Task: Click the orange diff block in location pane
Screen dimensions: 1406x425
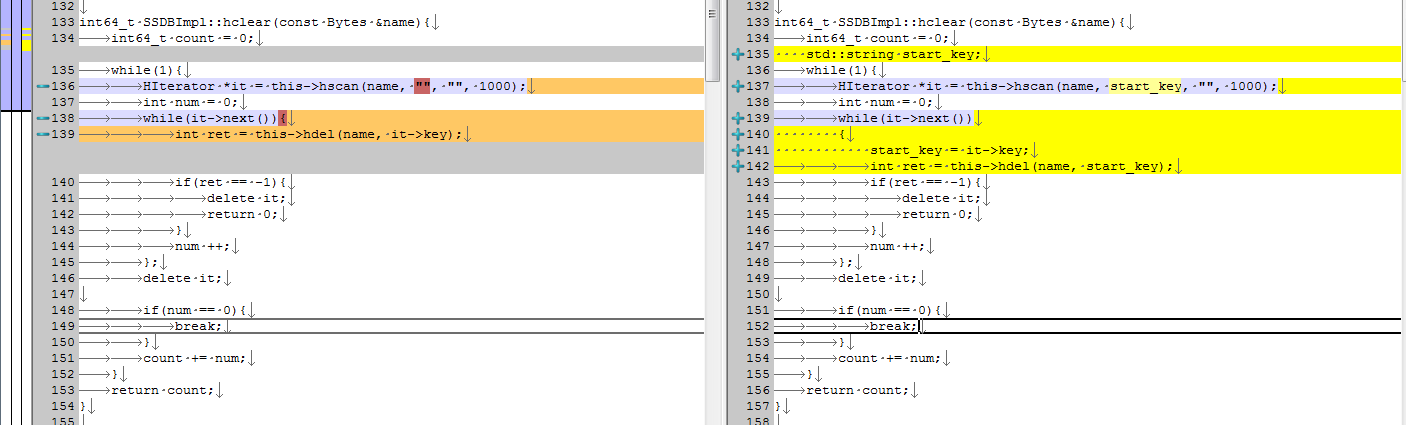Action: [x=8, y=41]
